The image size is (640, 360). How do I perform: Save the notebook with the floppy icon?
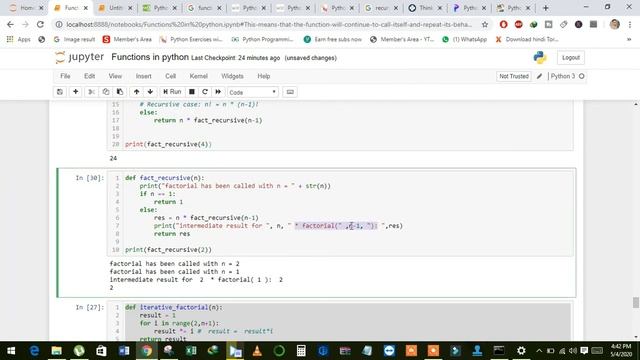pos(60,92)
